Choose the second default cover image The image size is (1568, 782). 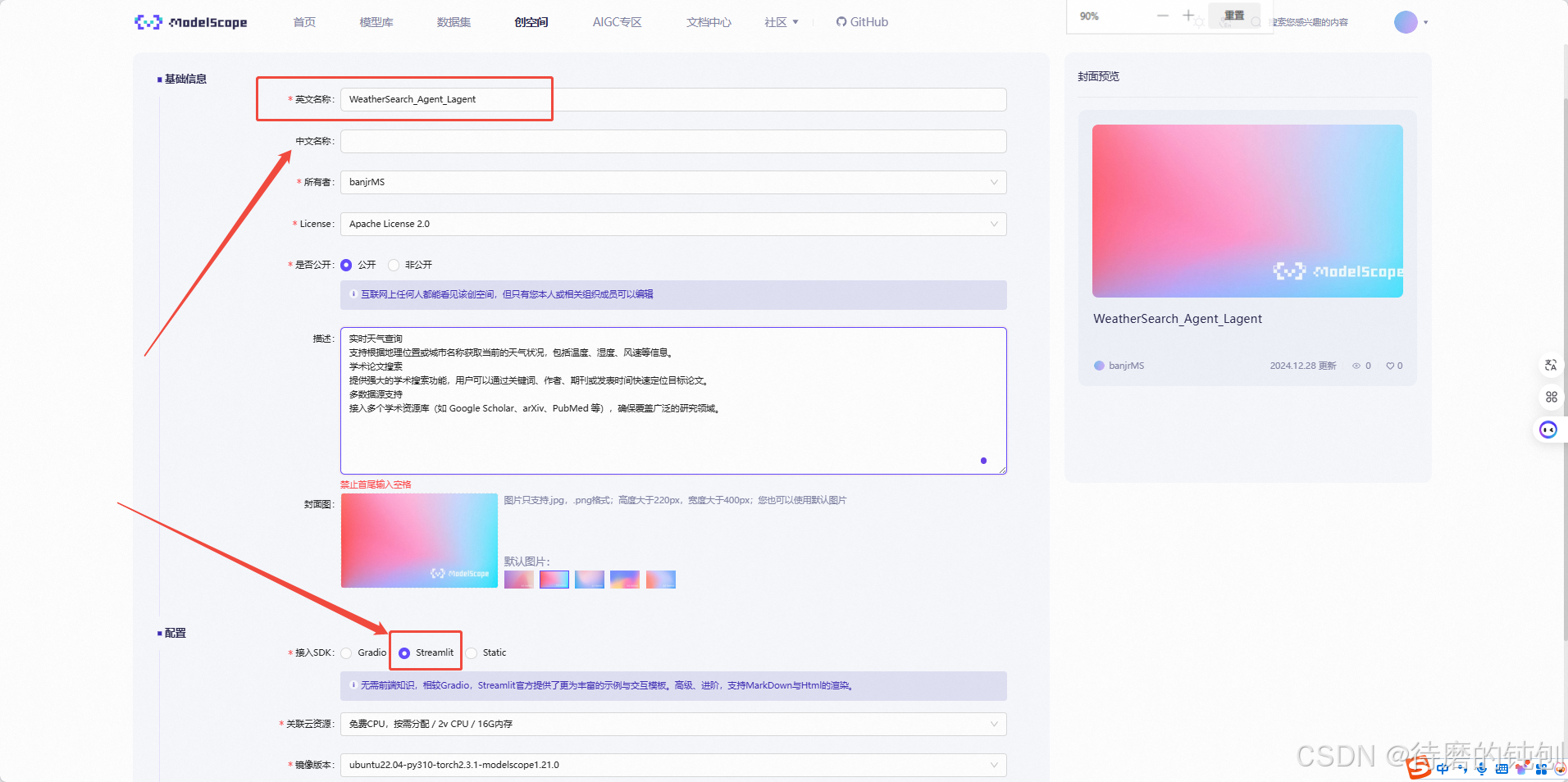click(554, 580)
